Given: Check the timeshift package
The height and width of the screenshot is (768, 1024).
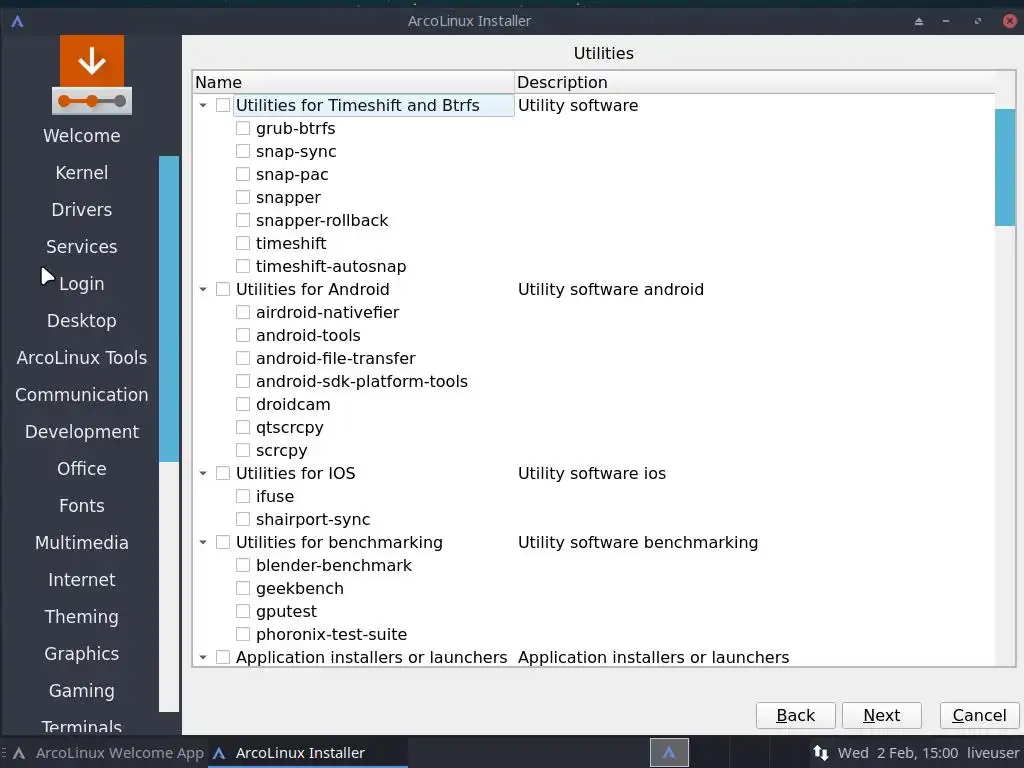Looking at the screenshot, I should [x=243, y=243].
